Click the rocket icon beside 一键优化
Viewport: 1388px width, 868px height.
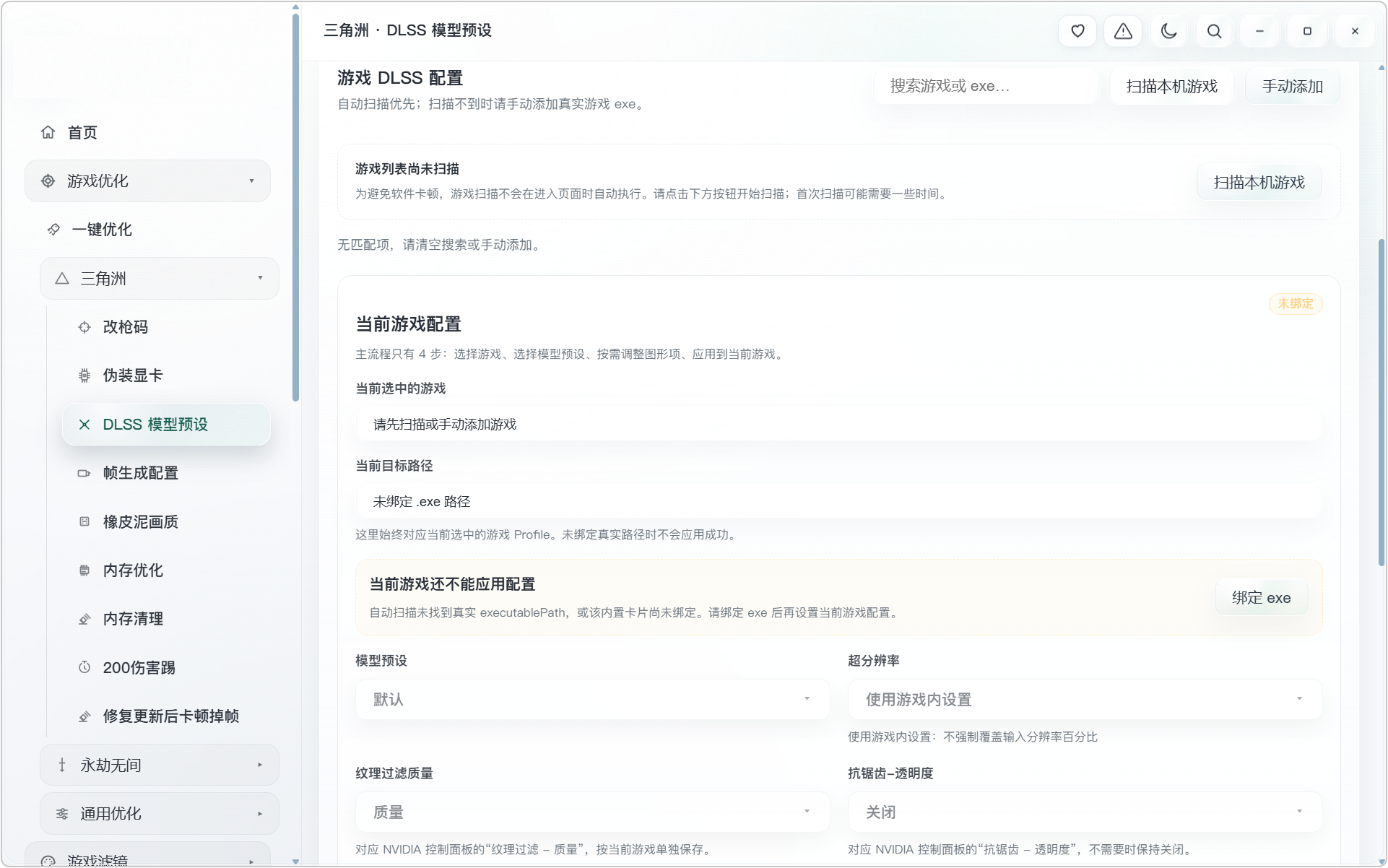click(x=53, y=230)
